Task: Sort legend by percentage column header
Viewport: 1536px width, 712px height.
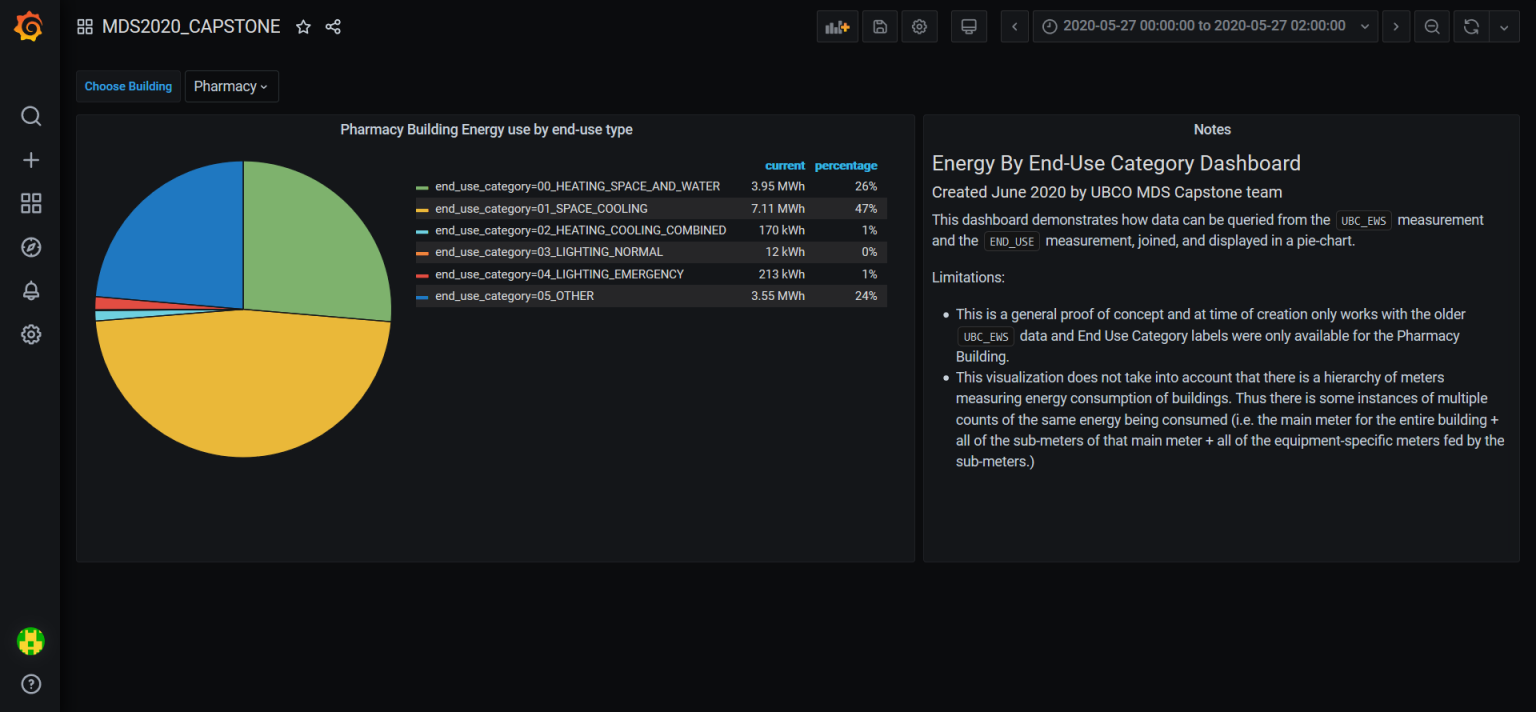Action: [846, 165]
